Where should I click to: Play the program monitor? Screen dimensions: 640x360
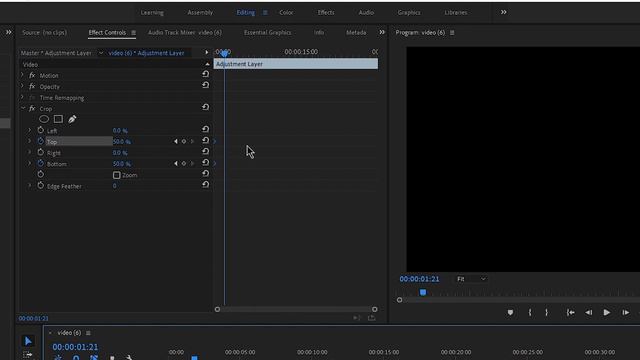607,313
